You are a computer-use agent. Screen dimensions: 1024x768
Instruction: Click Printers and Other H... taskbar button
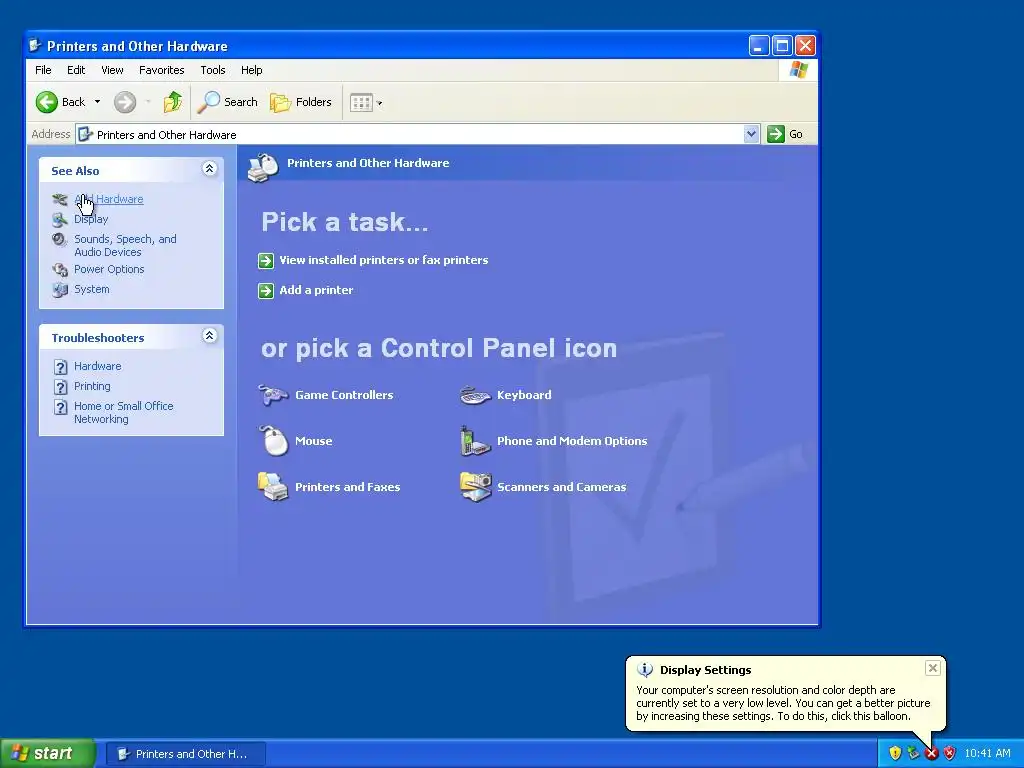pos(185,754)
